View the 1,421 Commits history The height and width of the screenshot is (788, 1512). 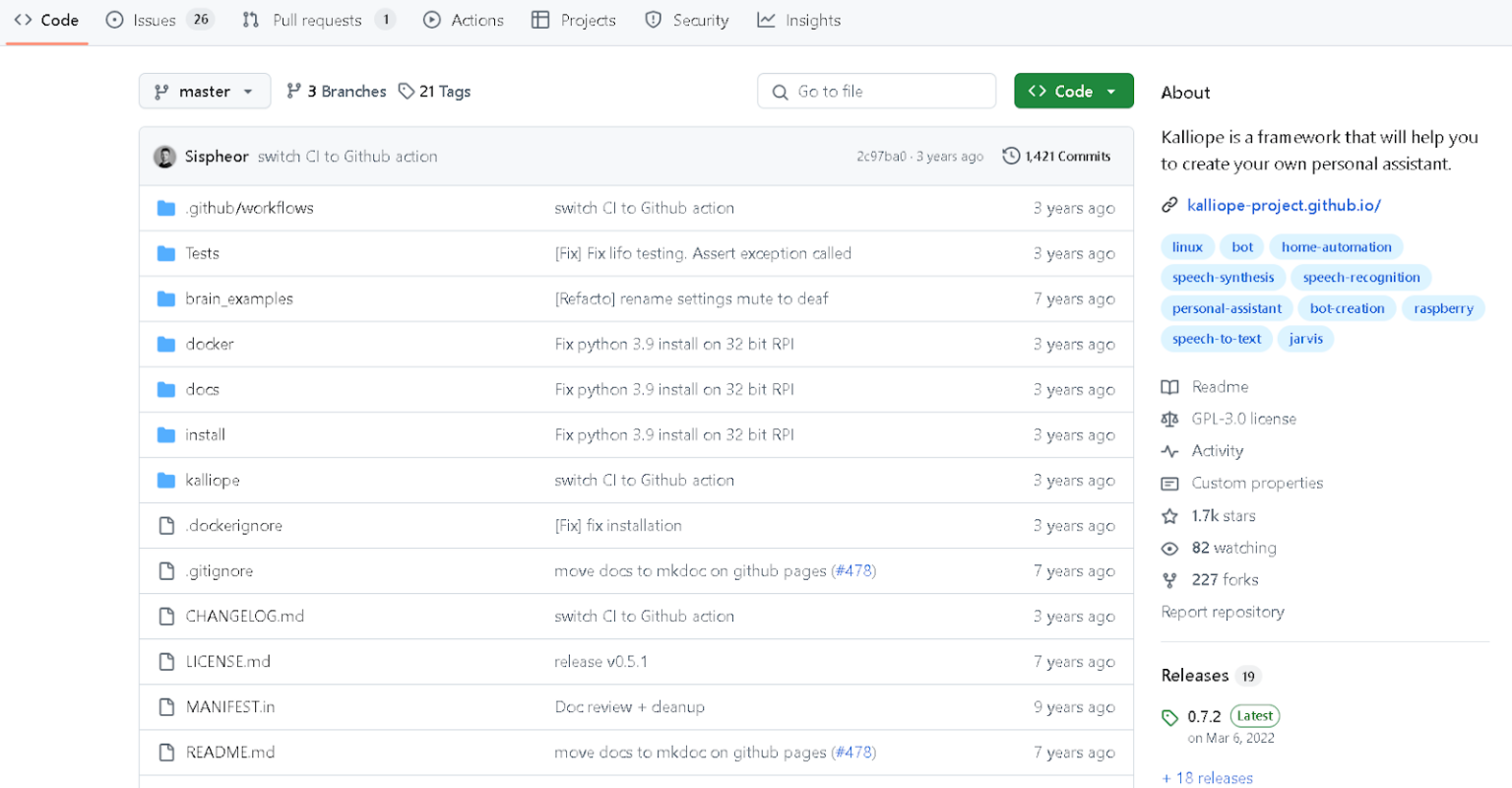click(x=1068, y=156)
